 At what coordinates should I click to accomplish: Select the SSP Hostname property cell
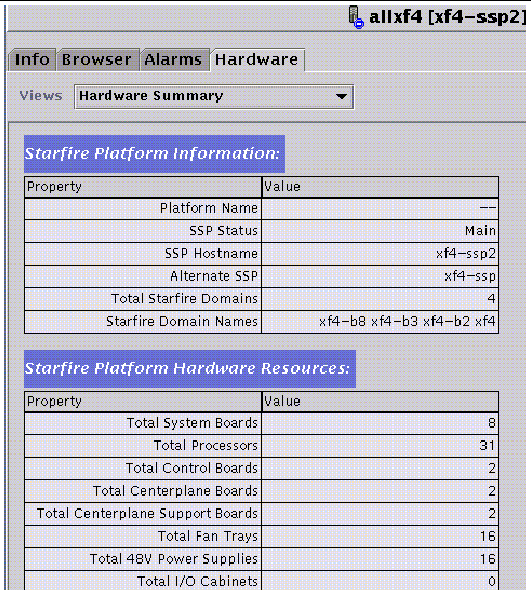click(143, 254)
